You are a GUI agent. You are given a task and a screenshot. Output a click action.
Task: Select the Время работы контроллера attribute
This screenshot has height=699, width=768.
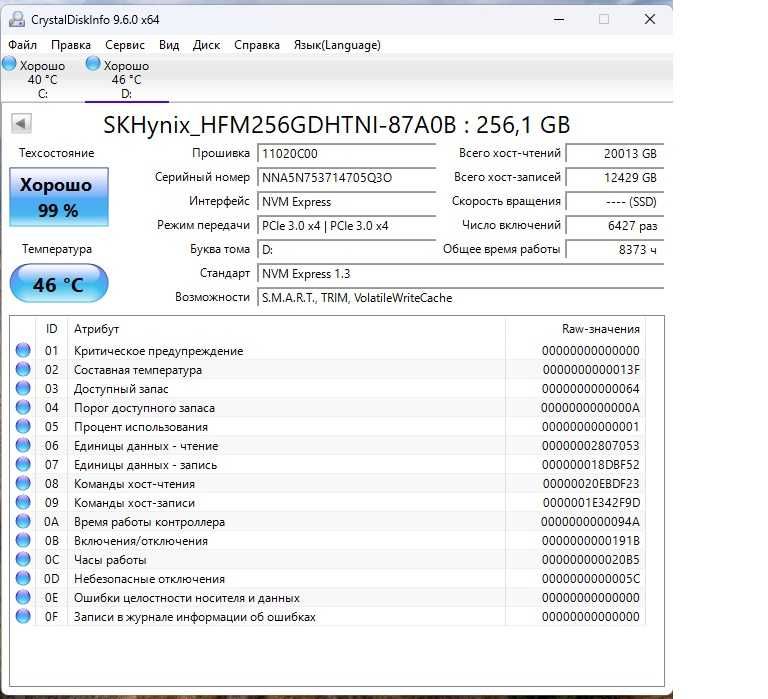click(x=149, y=522)
